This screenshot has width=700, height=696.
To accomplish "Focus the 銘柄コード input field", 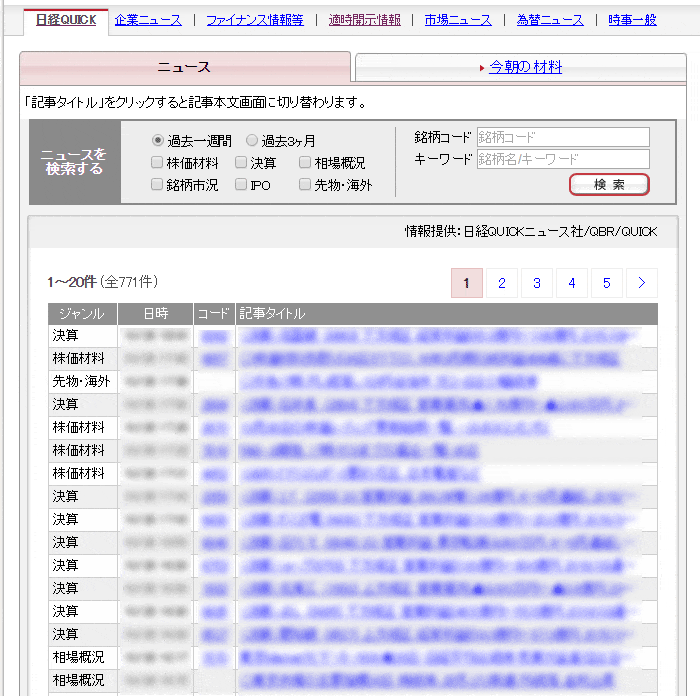I will (x=563, y=137).
